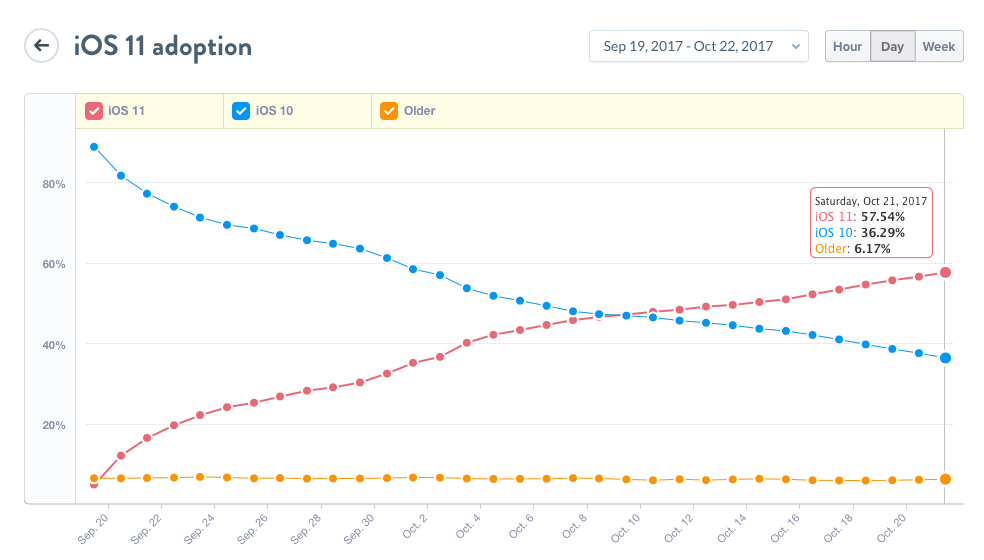Click the first iOS 10 point on Sep 19
This screenshot has height=560, width=984.
94,147
